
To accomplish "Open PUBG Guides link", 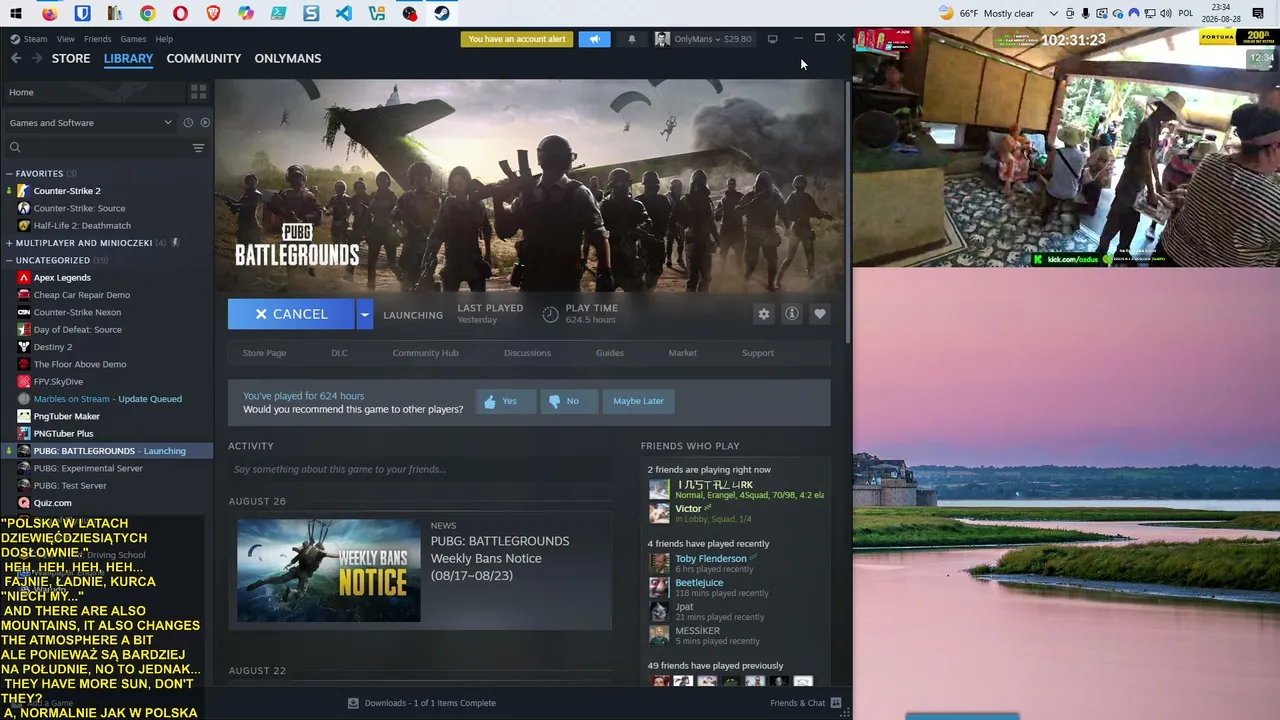I will tap(610, 353).
